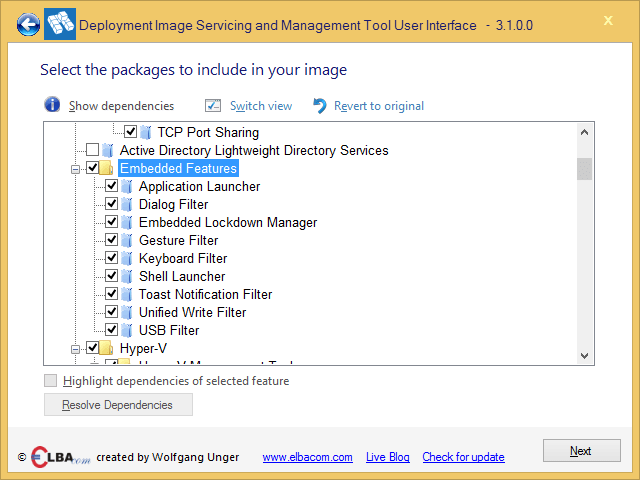640x480 pixels.
Task: Click the Embedded Lockdown Manager package icon
Action: click(127, 222)
